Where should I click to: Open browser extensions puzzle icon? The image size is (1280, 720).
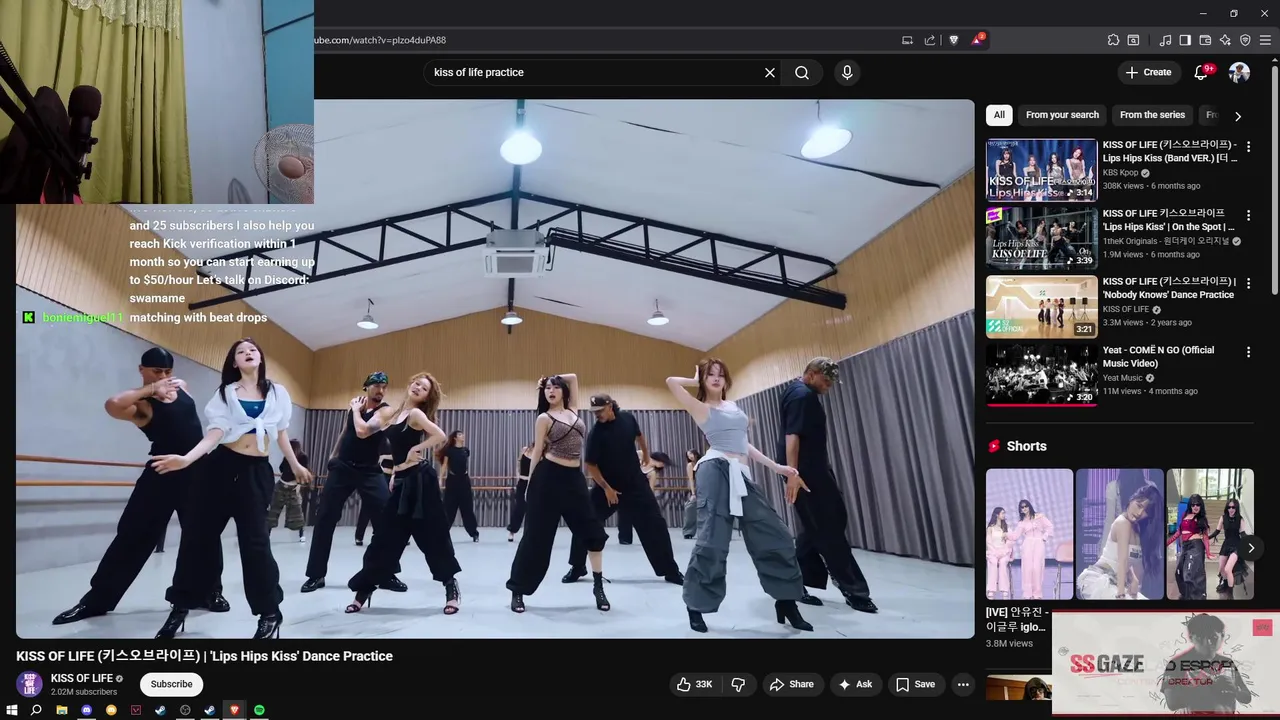click(x=1113, y=40)
